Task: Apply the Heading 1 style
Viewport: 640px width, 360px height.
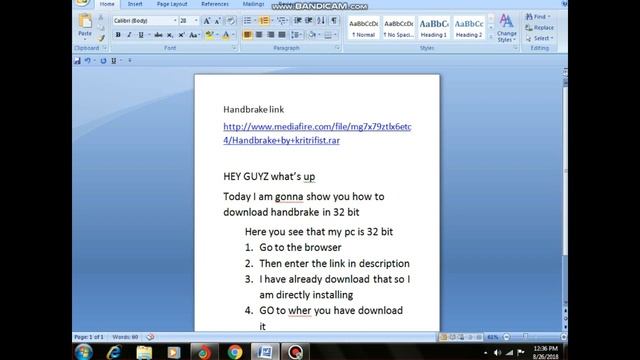Action: point(433,28)
